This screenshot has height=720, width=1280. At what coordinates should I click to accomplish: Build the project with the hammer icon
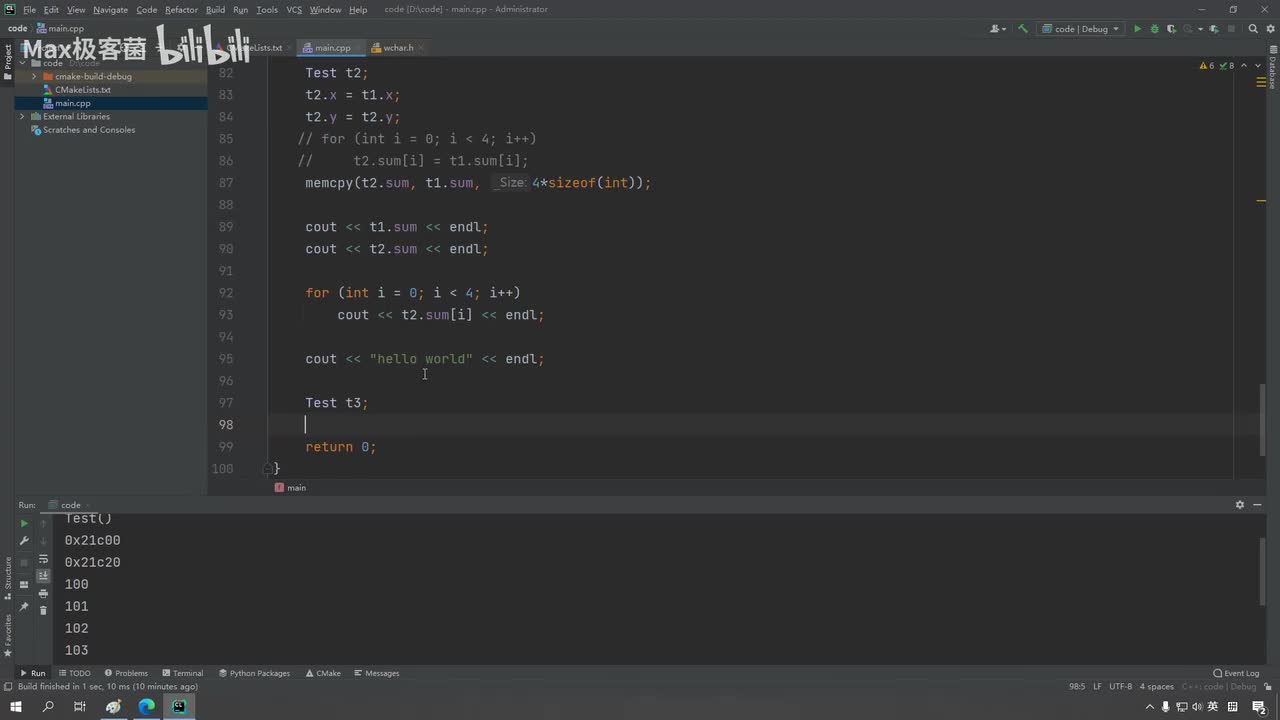(1023, 29)
